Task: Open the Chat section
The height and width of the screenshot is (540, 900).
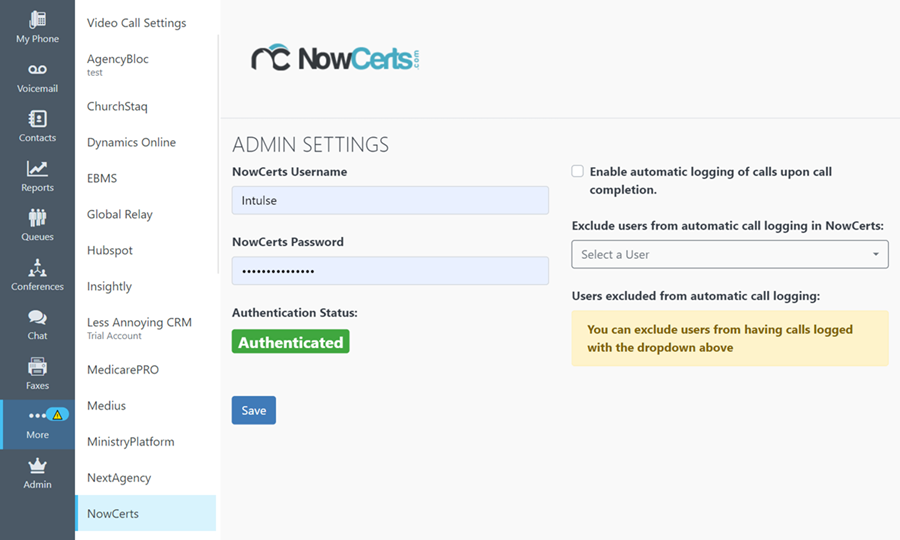Action: (x=37, y=324)
